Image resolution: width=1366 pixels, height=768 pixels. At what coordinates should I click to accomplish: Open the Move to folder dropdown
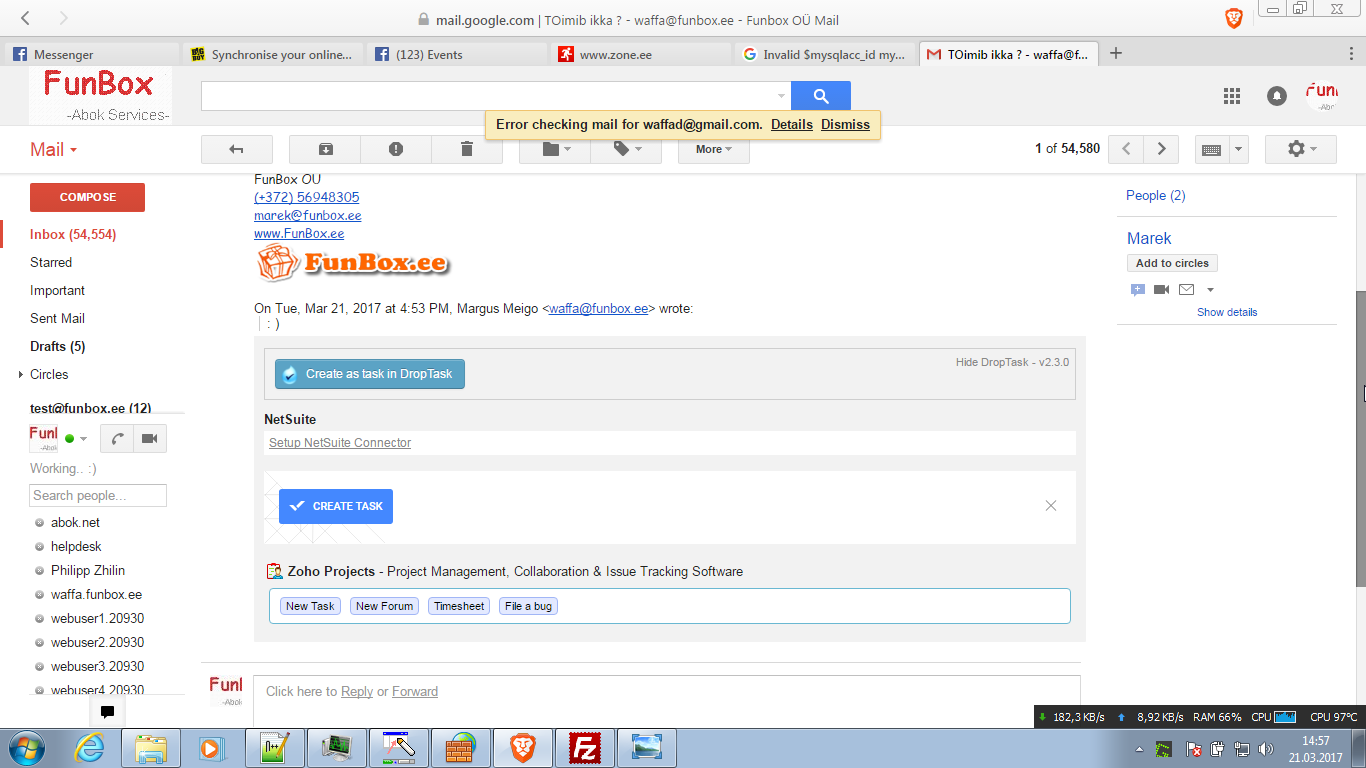coord(555,149)
